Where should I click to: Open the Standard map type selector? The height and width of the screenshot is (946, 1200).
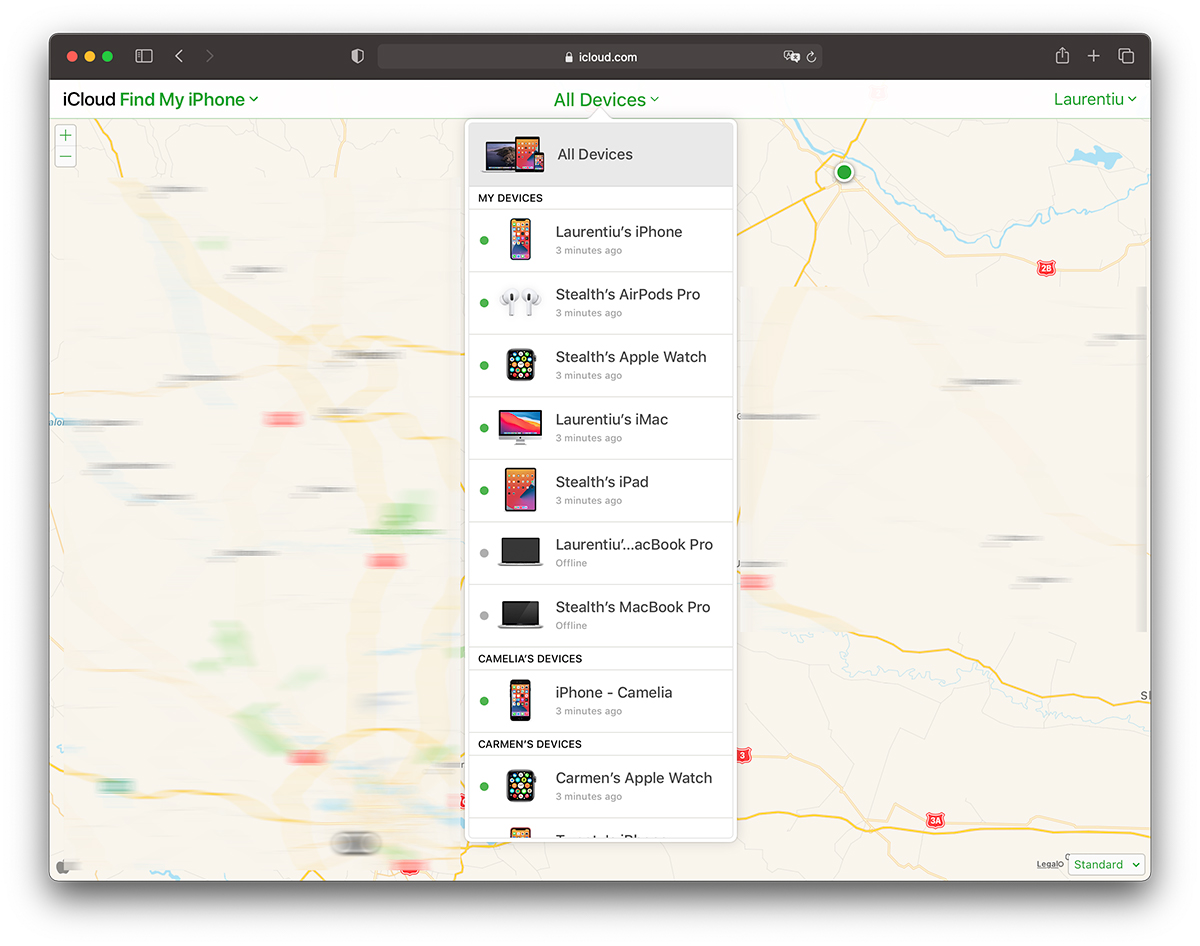tap(1106, 865)
